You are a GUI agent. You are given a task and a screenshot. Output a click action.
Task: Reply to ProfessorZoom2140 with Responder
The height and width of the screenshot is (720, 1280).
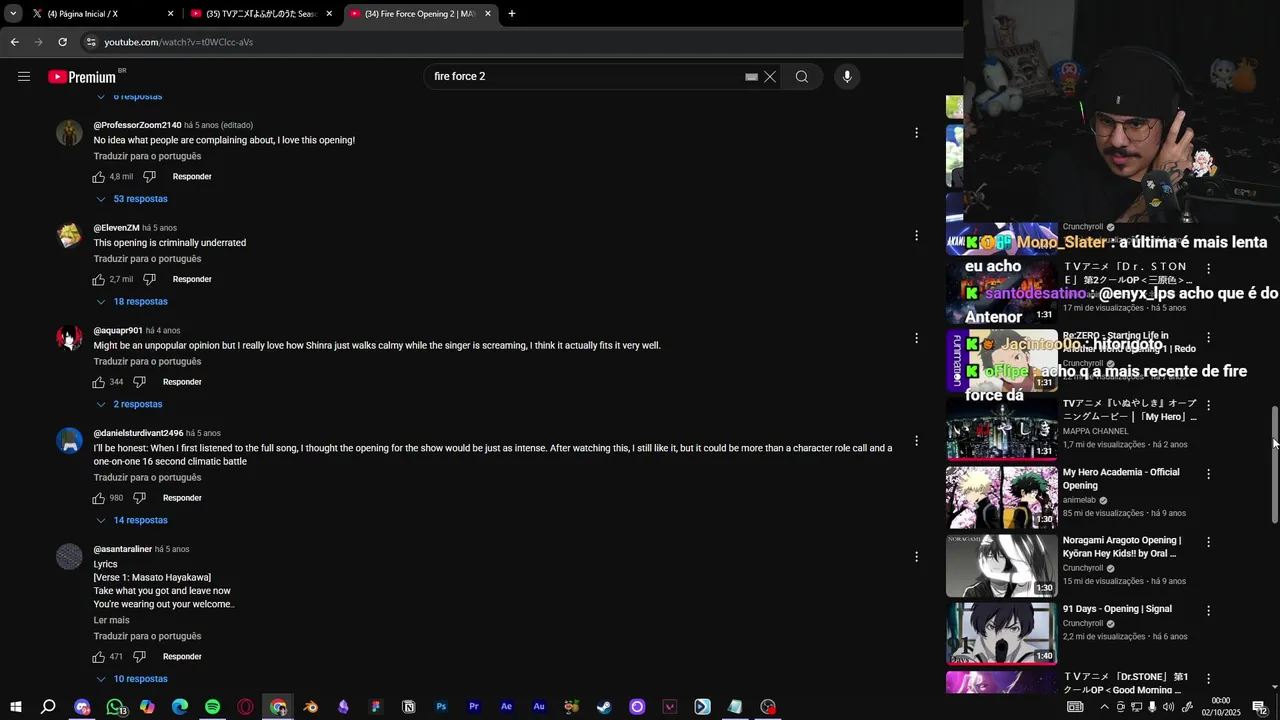point(192,177)
